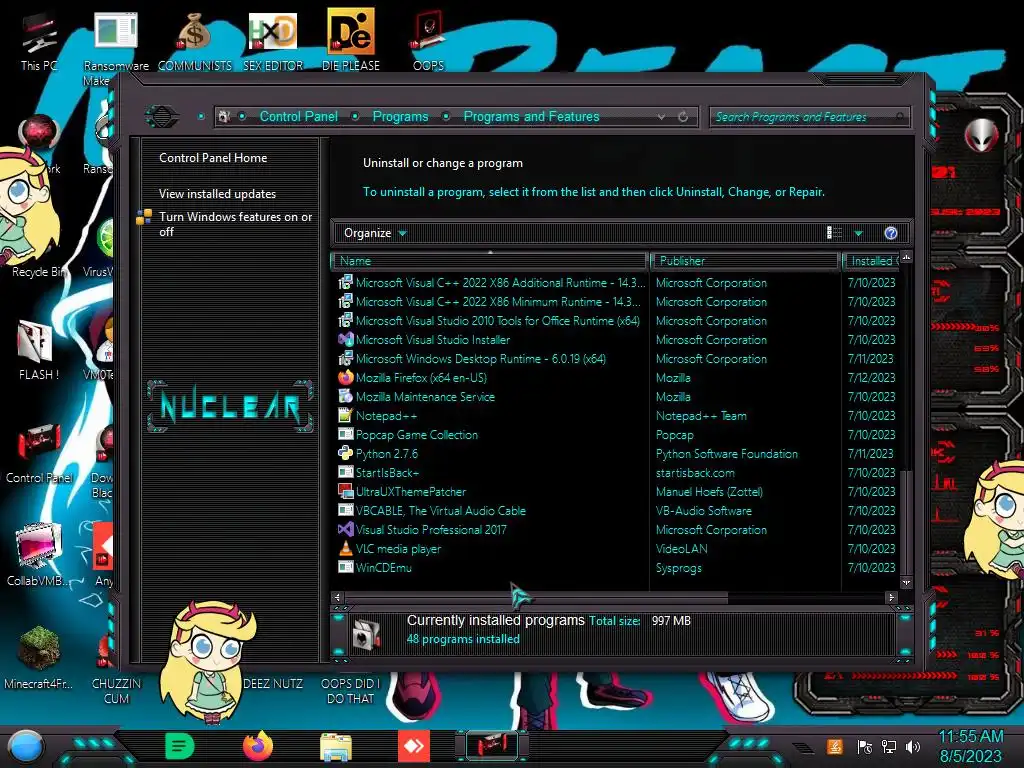Screen dimensions: 1024x768
Task: Click the vertical scrollbar down arrow
Action: pos(906,582)
